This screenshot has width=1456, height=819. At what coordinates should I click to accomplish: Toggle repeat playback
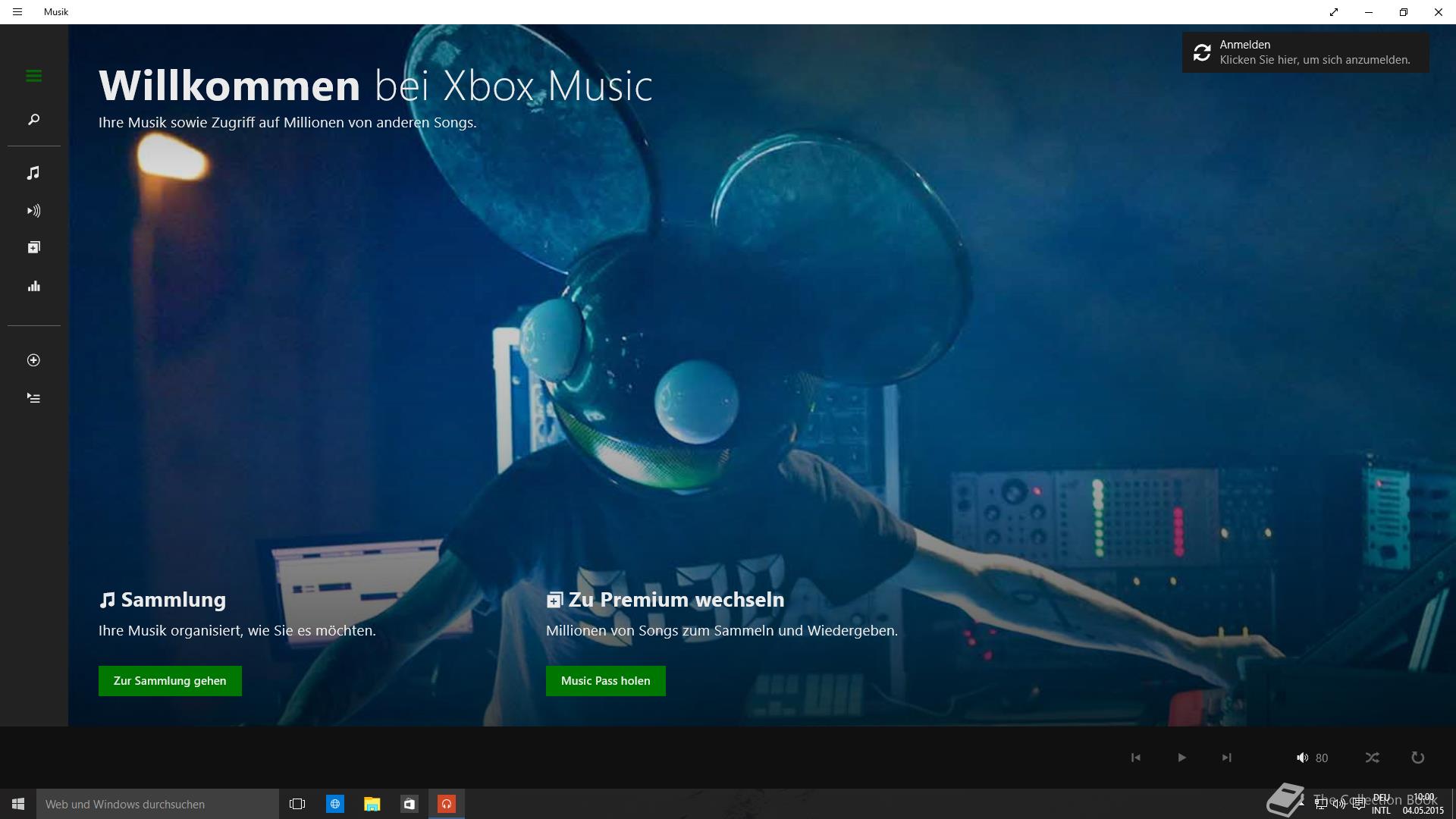(1417, 758)
